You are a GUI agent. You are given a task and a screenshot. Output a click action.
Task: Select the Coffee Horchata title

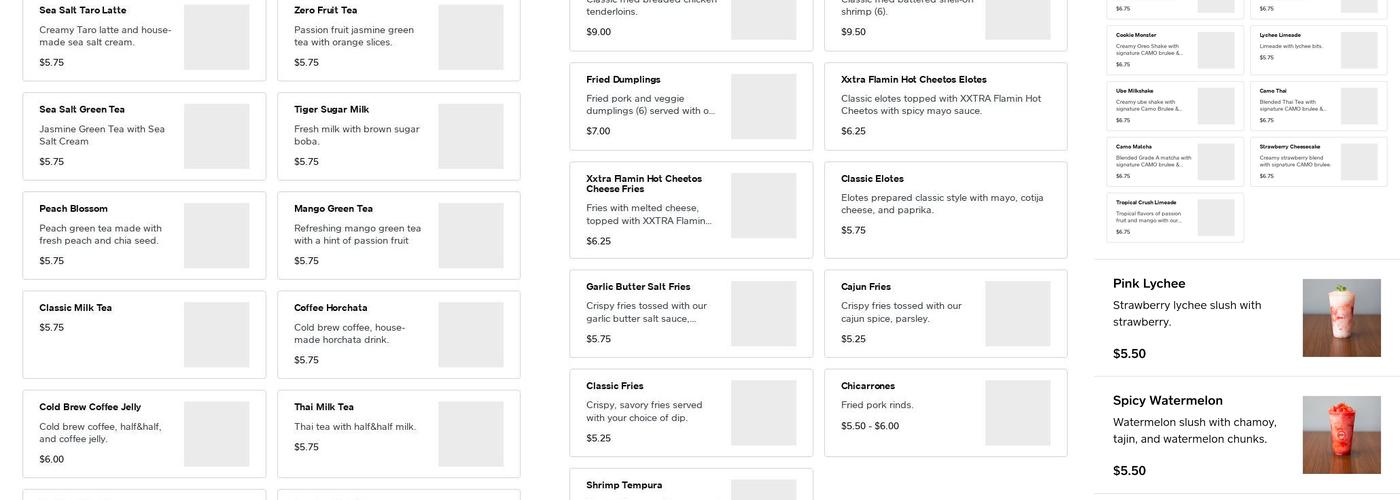(x=331, y=308)
